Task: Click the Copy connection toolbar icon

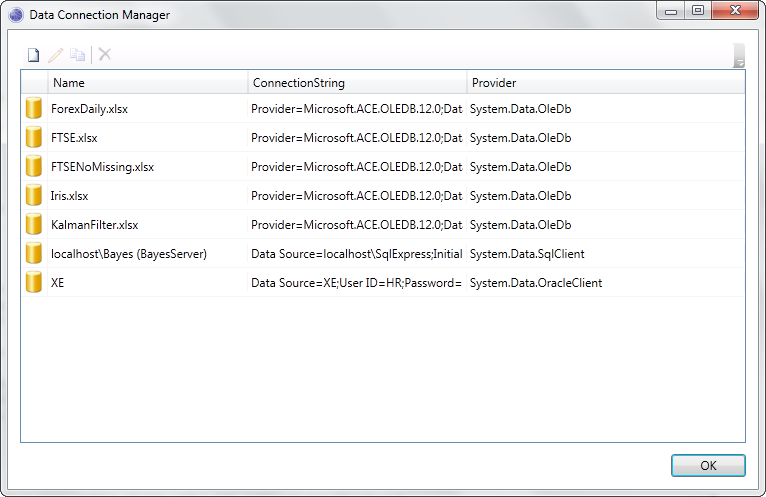Action: (x=78, y=55)
